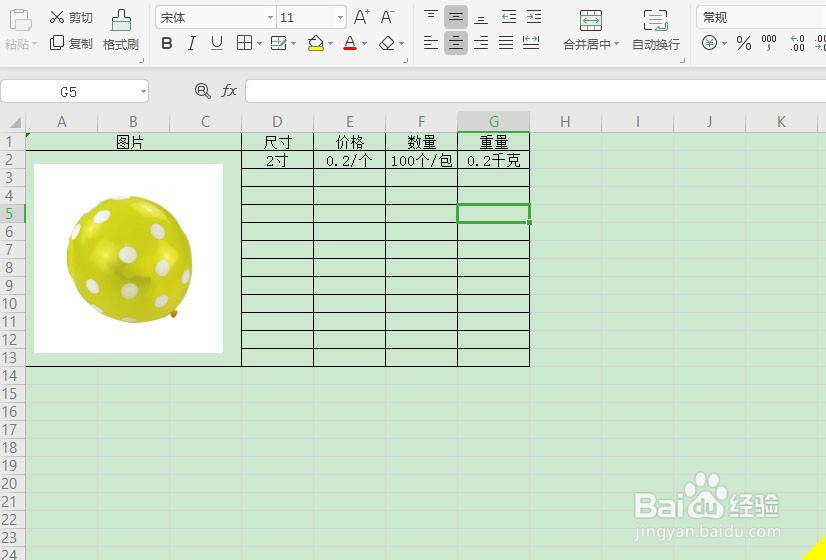Apply thousands separator format
The height and width of the screenshot is (560, 826).
(x=769, y=43)
